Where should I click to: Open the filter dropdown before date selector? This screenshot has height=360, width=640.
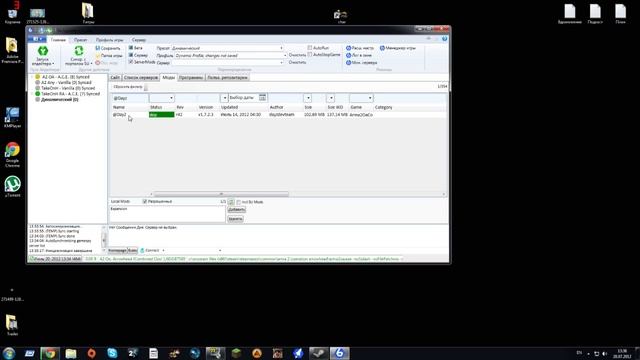(224, 98)
